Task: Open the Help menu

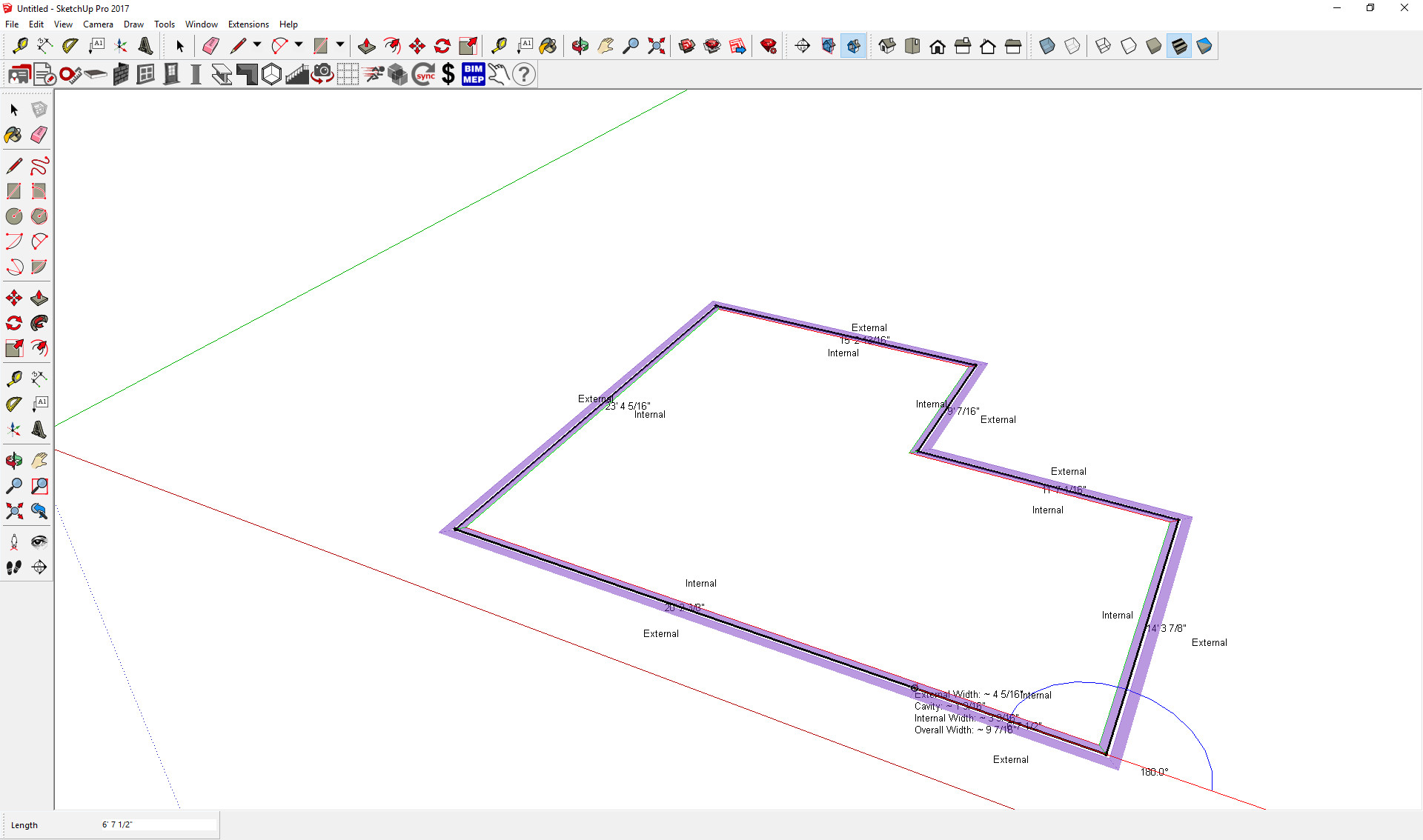Action: coord(288,24)
